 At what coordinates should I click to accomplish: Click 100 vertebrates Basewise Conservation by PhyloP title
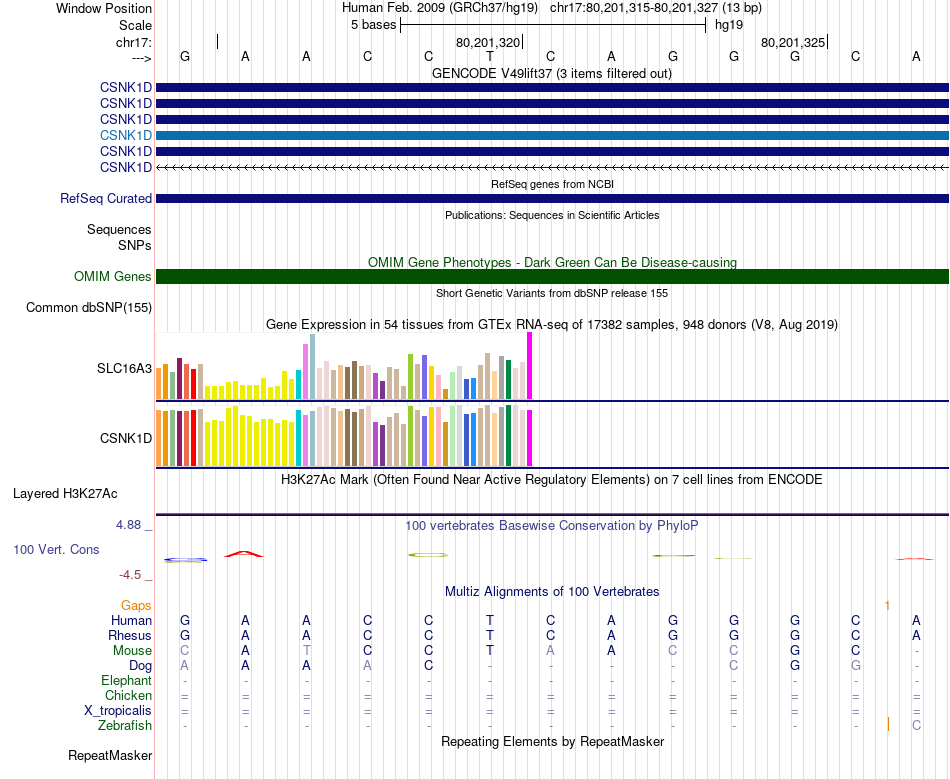point(552,526)
